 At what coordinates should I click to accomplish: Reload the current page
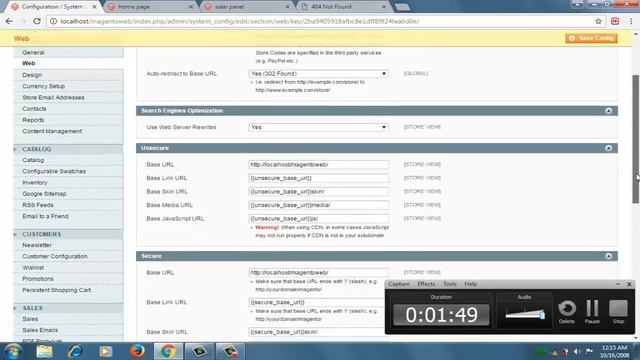click(x=37, y=21)
